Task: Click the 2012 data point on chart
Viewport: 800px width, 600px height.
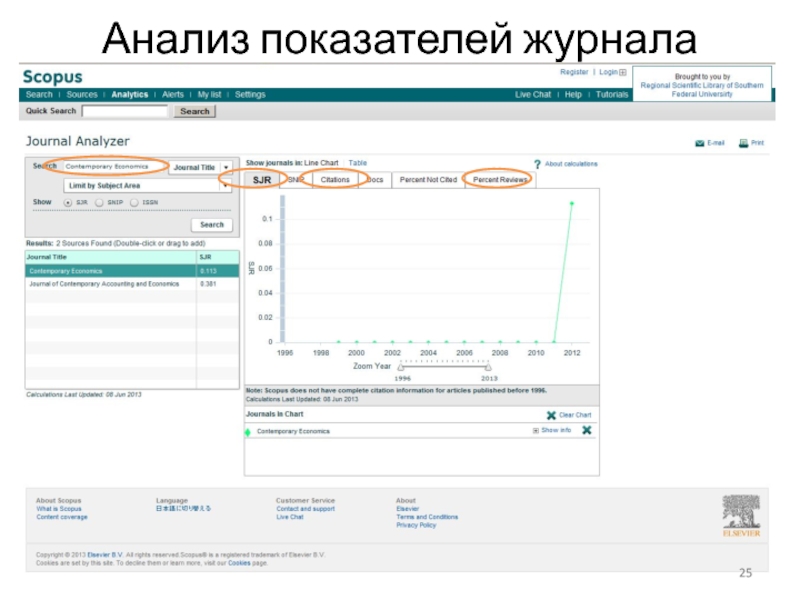Action: point(572,204)
